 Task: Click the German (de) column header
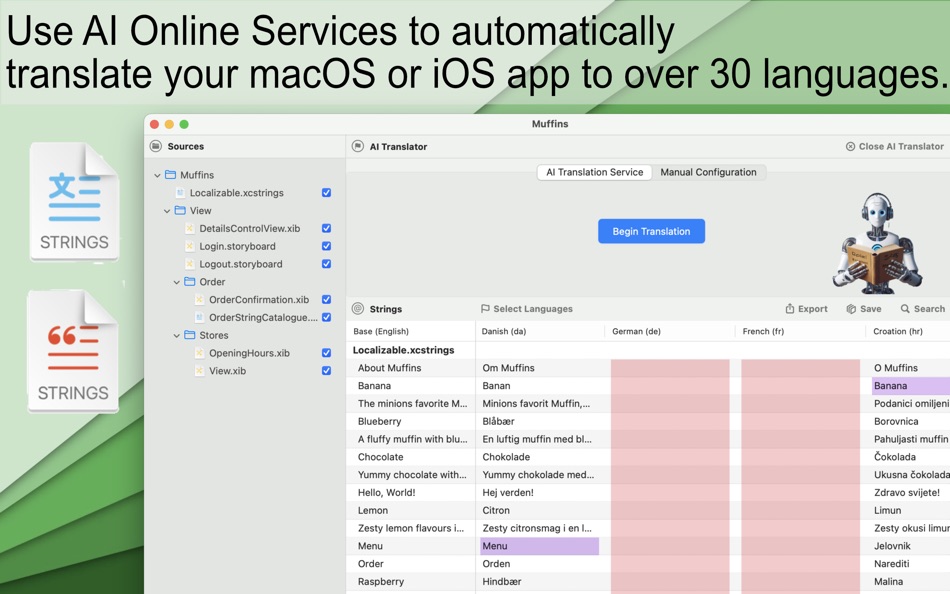pyautogui.click(x=670, y=331)
